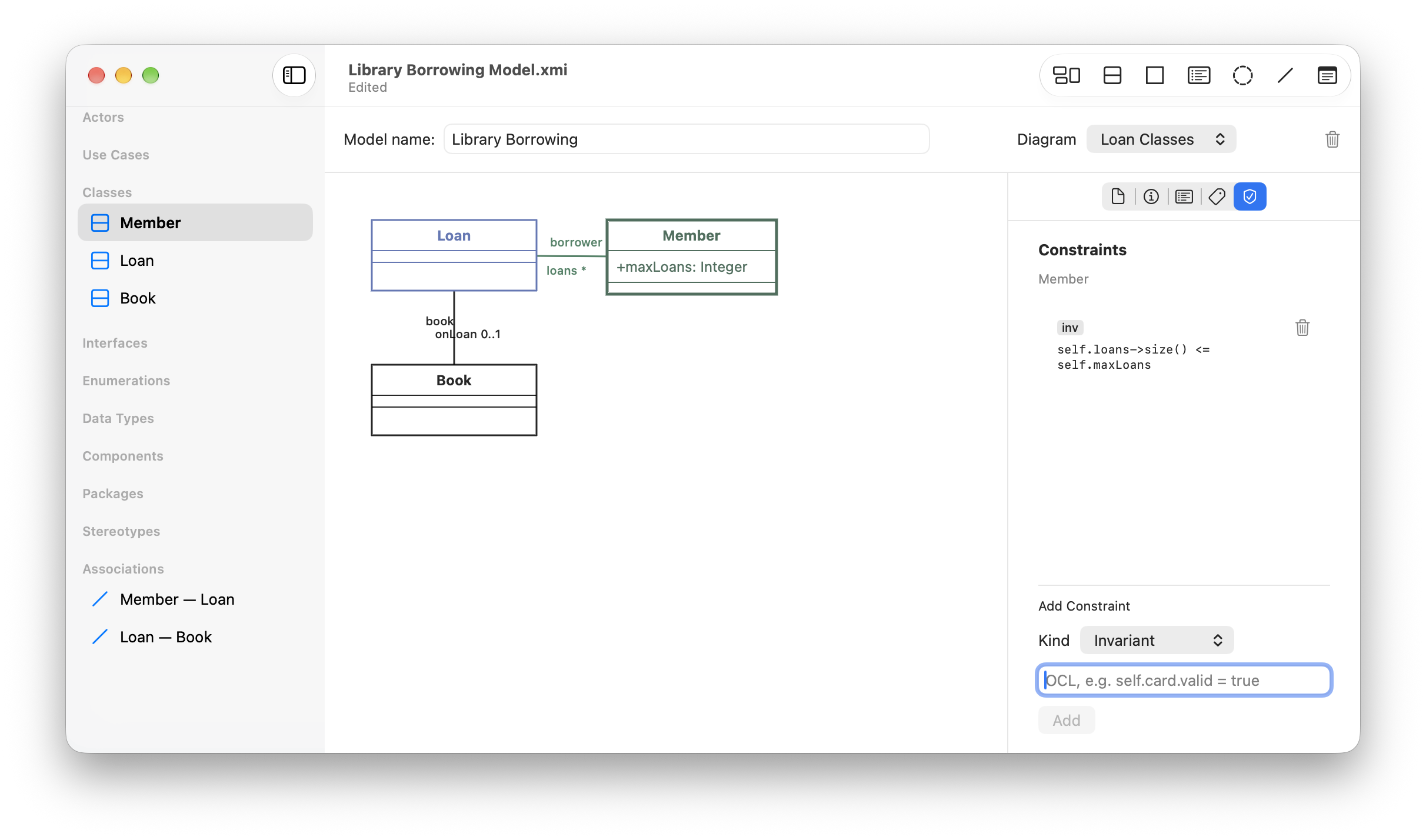Click the Add constraint button
Image resolution: width=1426 pixels, height=840 pixels.
point(1066,721)
